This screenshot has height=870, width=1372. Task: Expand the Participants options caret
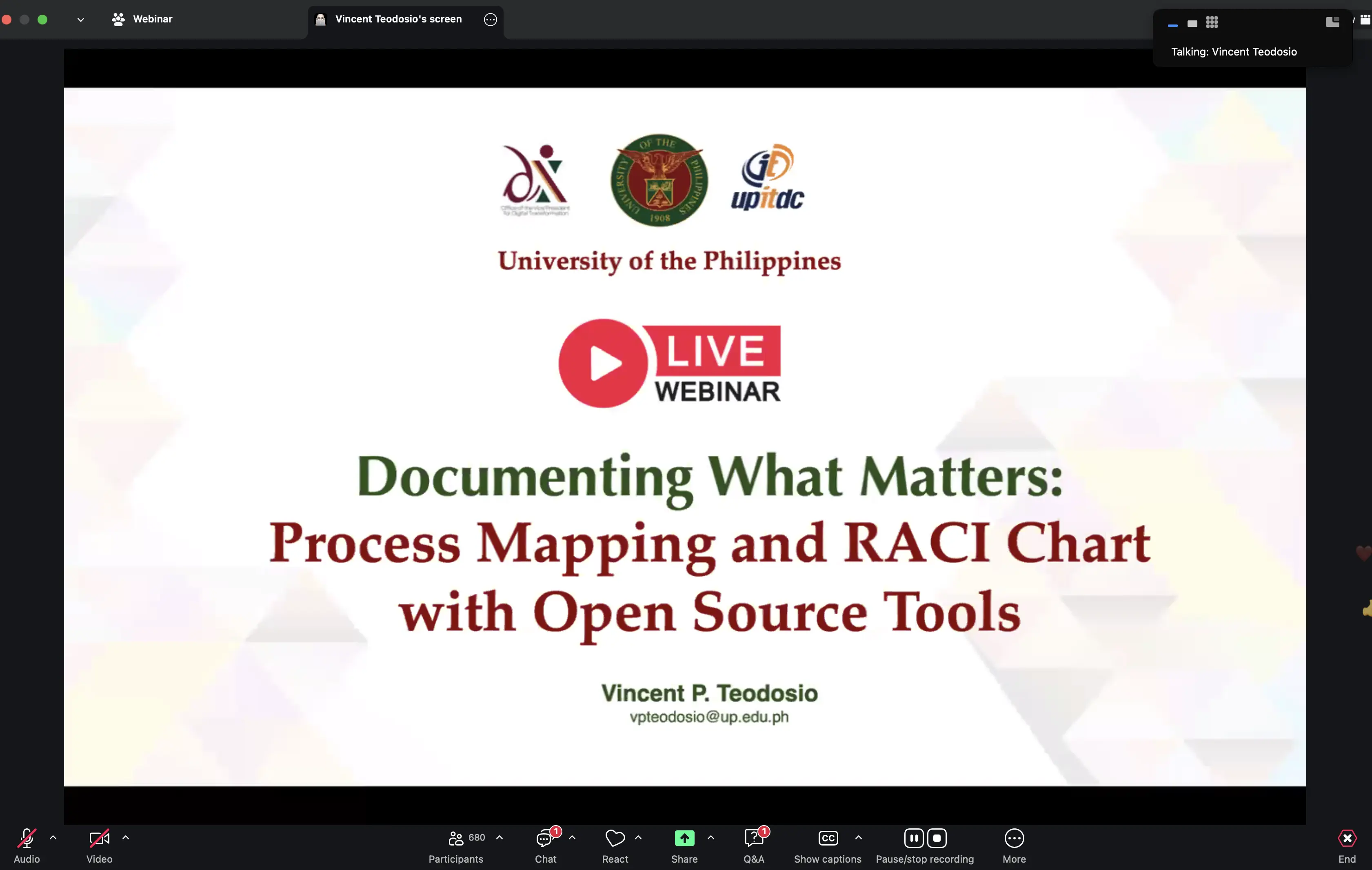(500, 837)
